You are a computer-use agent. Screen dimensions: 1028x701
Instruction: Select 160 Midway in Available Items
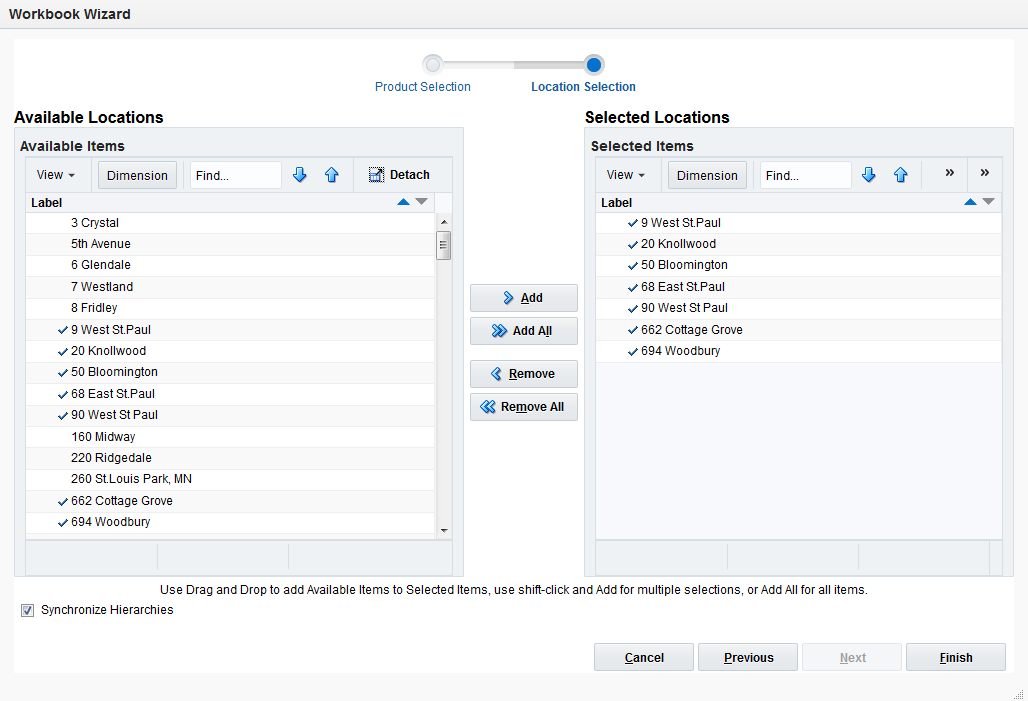coord(230,436)
